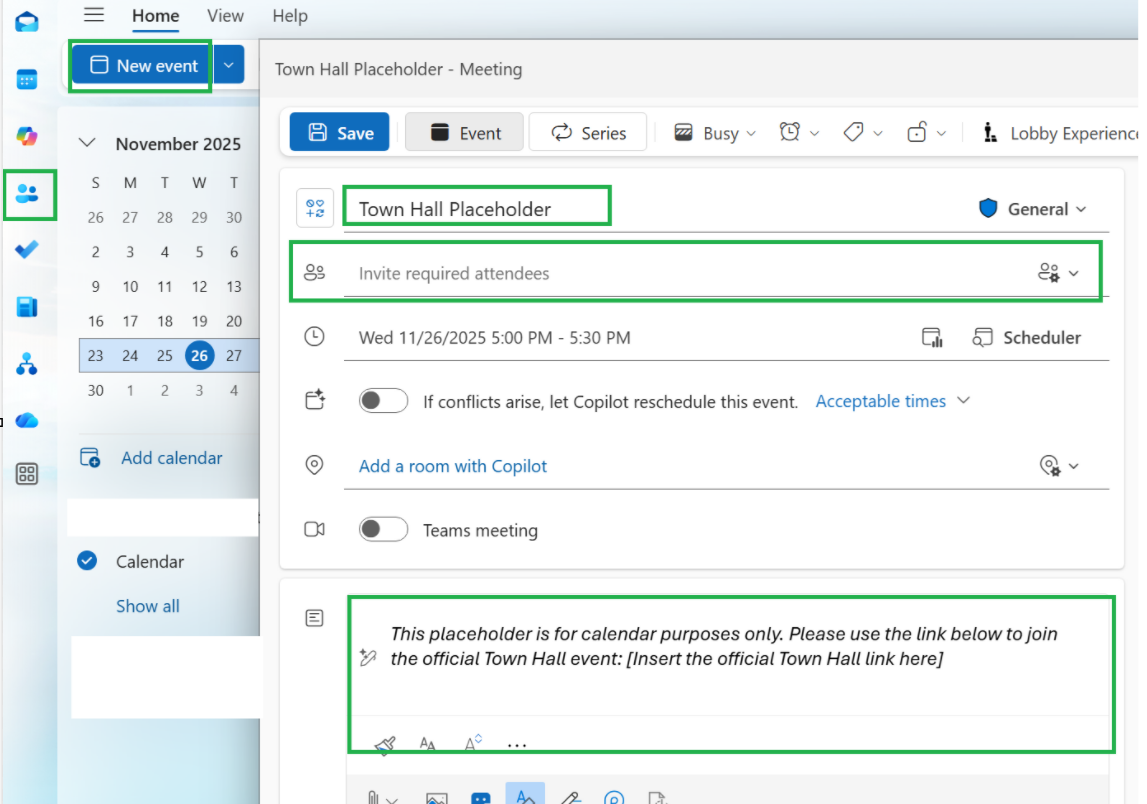Click Add a room with Copilot

coord(453,466)
